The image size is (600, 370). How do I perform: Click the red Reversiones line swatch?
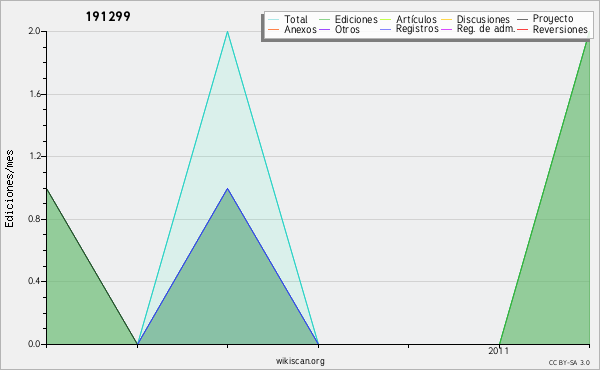click(522, 29)
